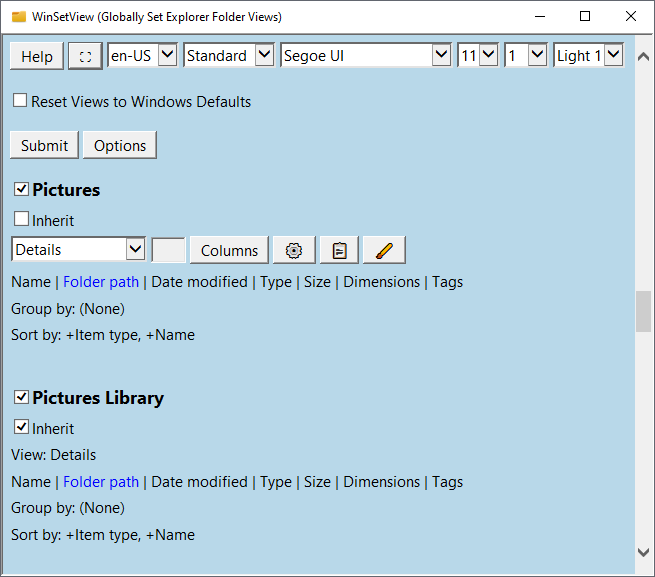Click the Help button

[37, 56]
